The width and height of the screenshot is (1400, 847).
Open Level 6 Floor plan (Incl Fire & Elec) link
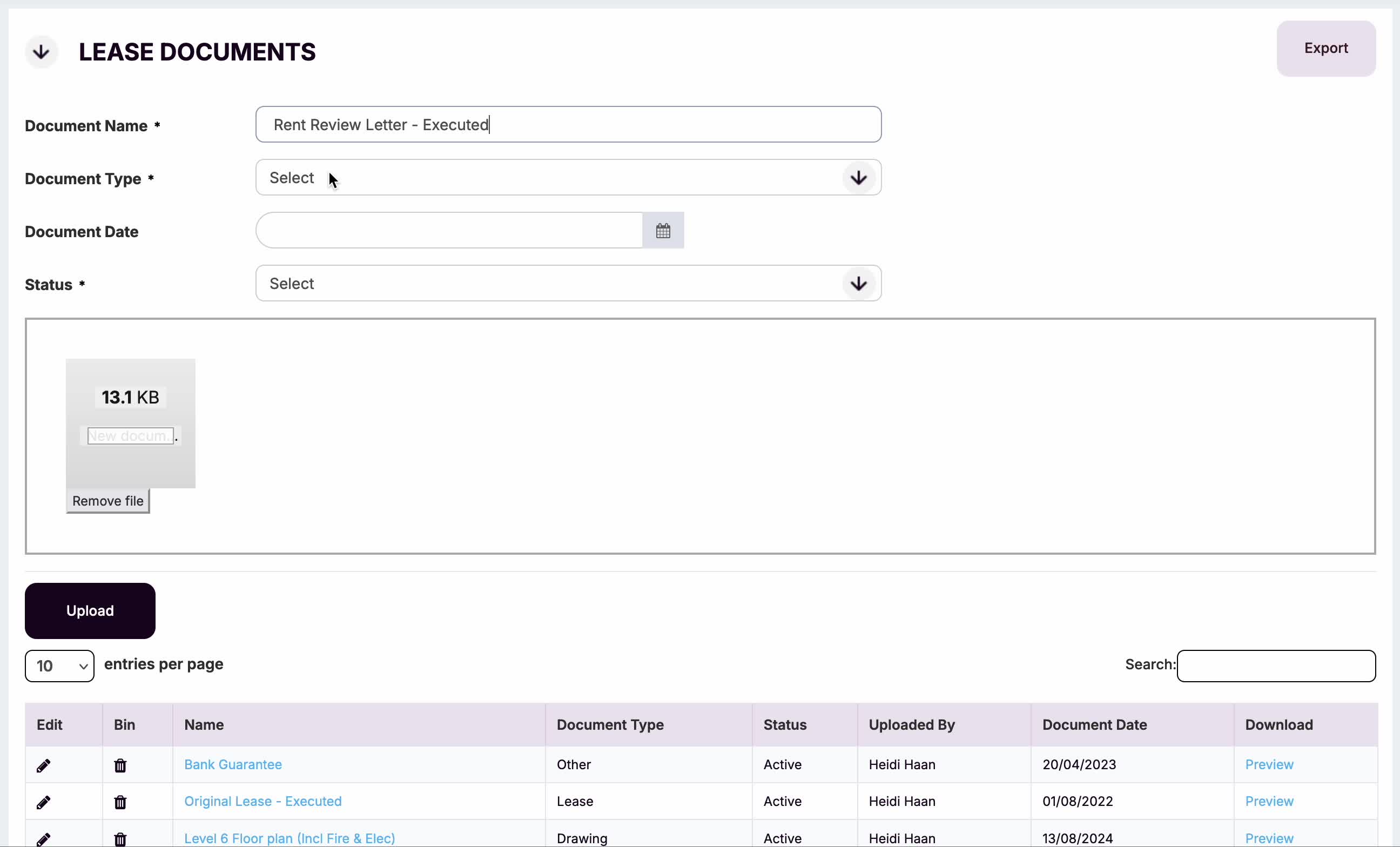tap(290, 838)
